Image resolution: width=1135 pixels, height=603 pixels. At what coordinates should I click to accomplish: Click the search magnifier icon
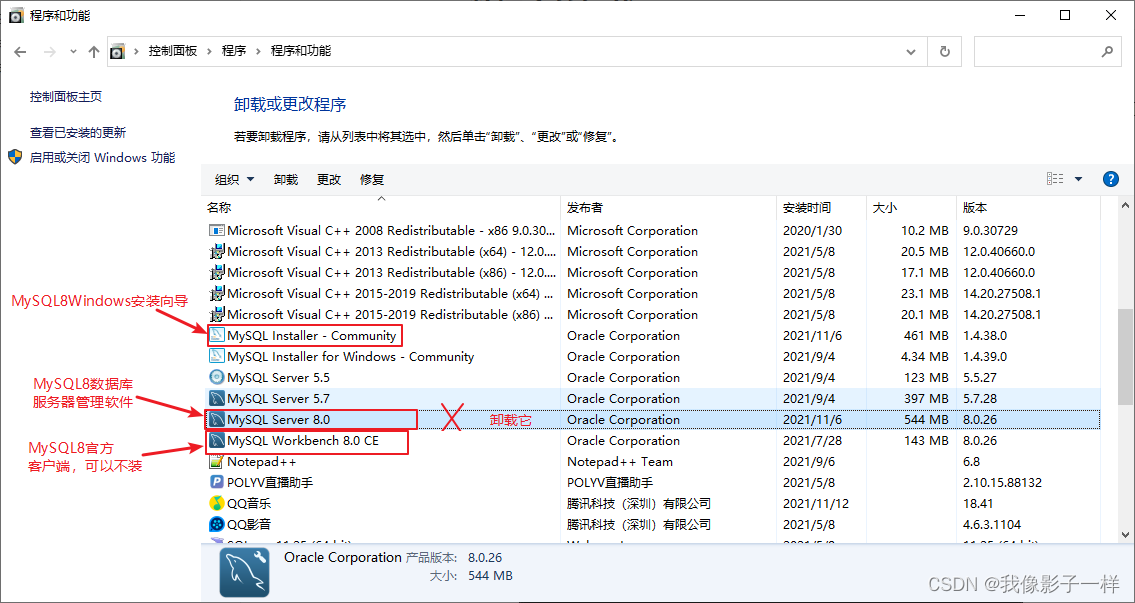click(x=1107, y=51)
